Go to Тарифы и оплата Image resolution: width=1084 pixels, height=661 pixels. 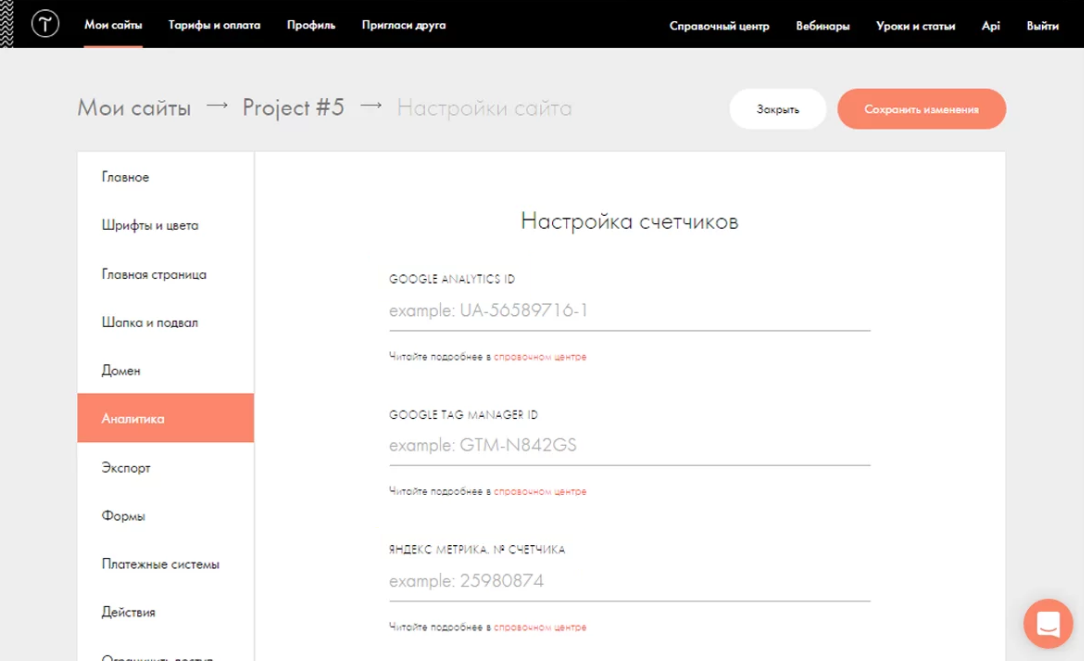tap(214, 25)
